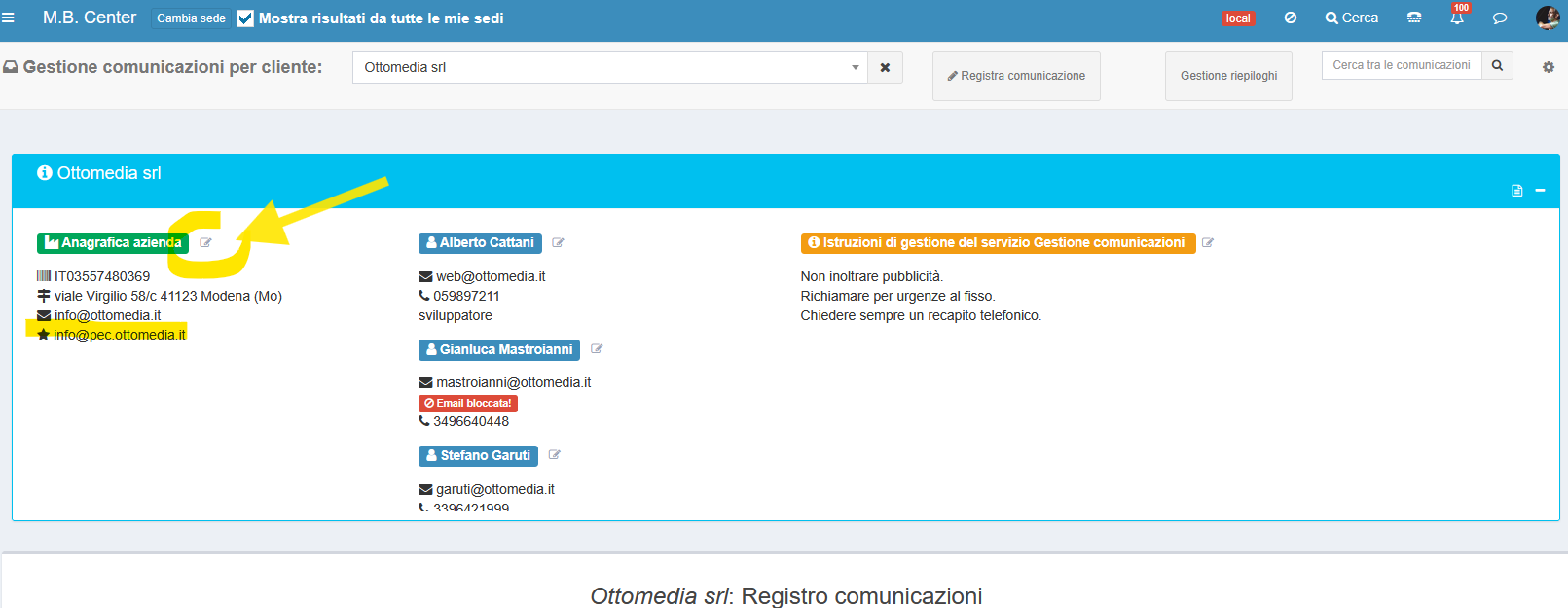Open the user avatar menu

click(x=1548, y=18)
